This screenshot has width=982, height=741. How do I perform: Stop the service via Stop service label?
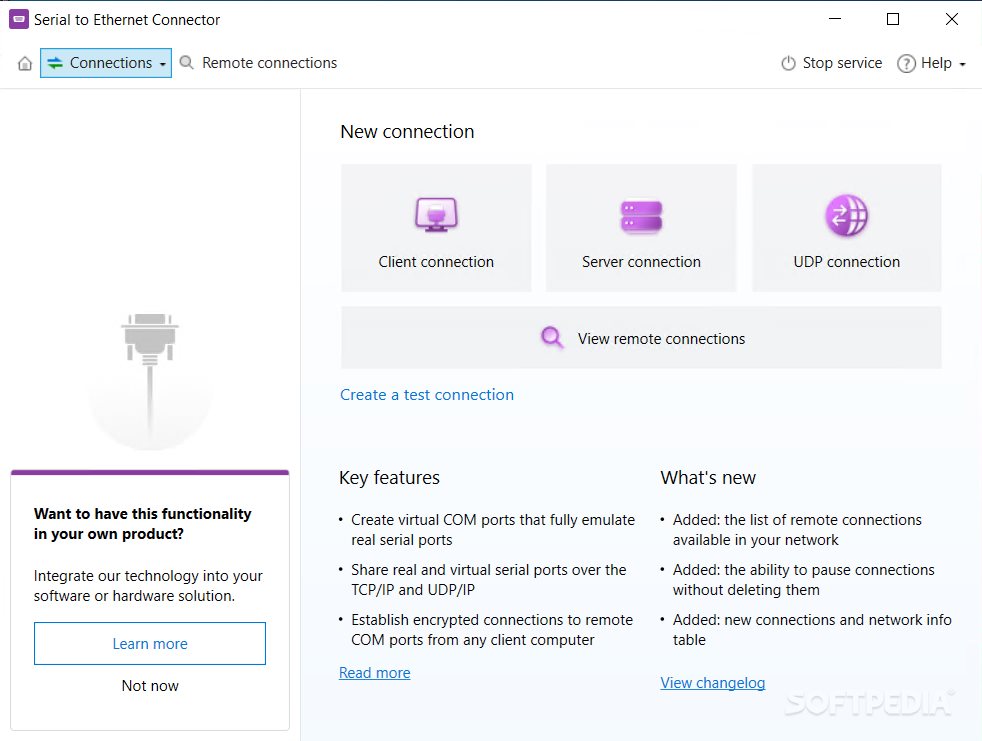tap(842, 63)
